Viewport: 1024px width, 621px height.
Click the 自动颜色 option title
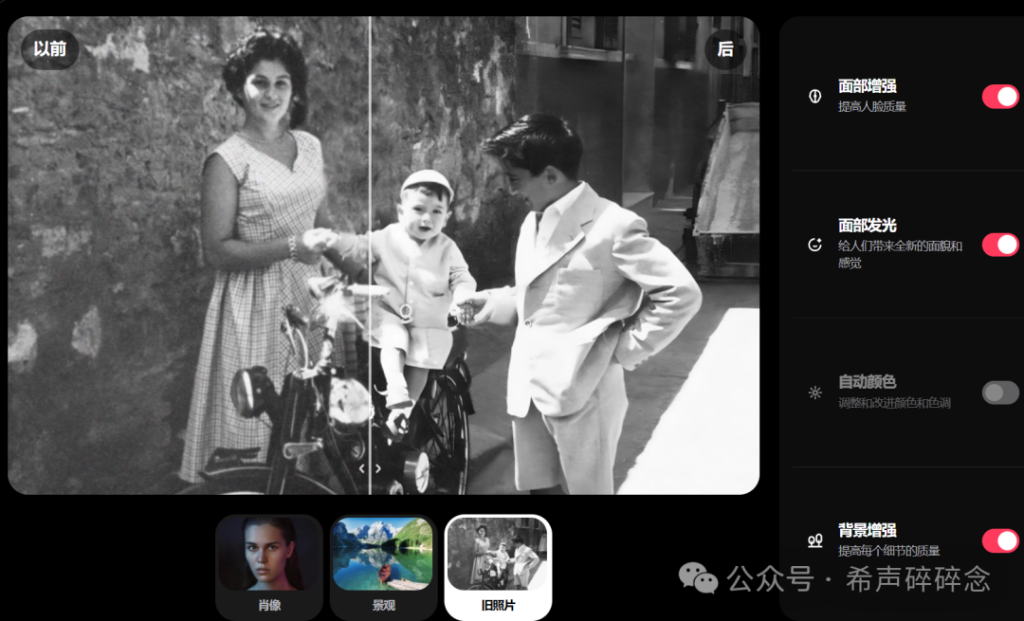pos(867,382)
